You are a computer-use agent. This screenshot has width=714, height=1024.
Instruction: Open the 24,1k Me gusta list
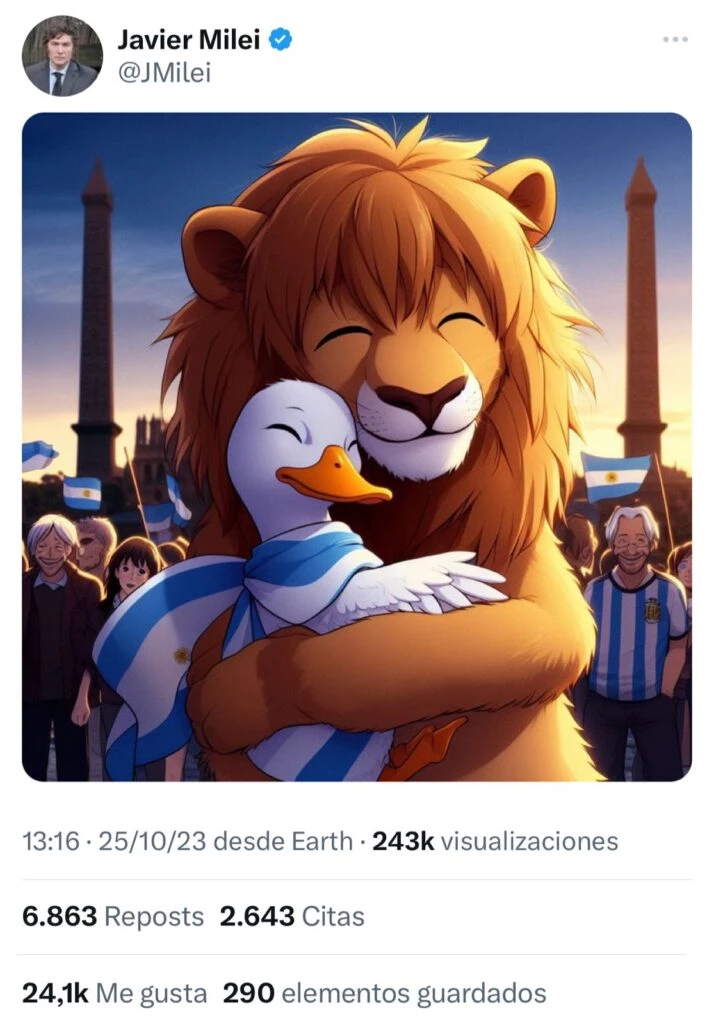pyautogui.click(x=115, y=993)
